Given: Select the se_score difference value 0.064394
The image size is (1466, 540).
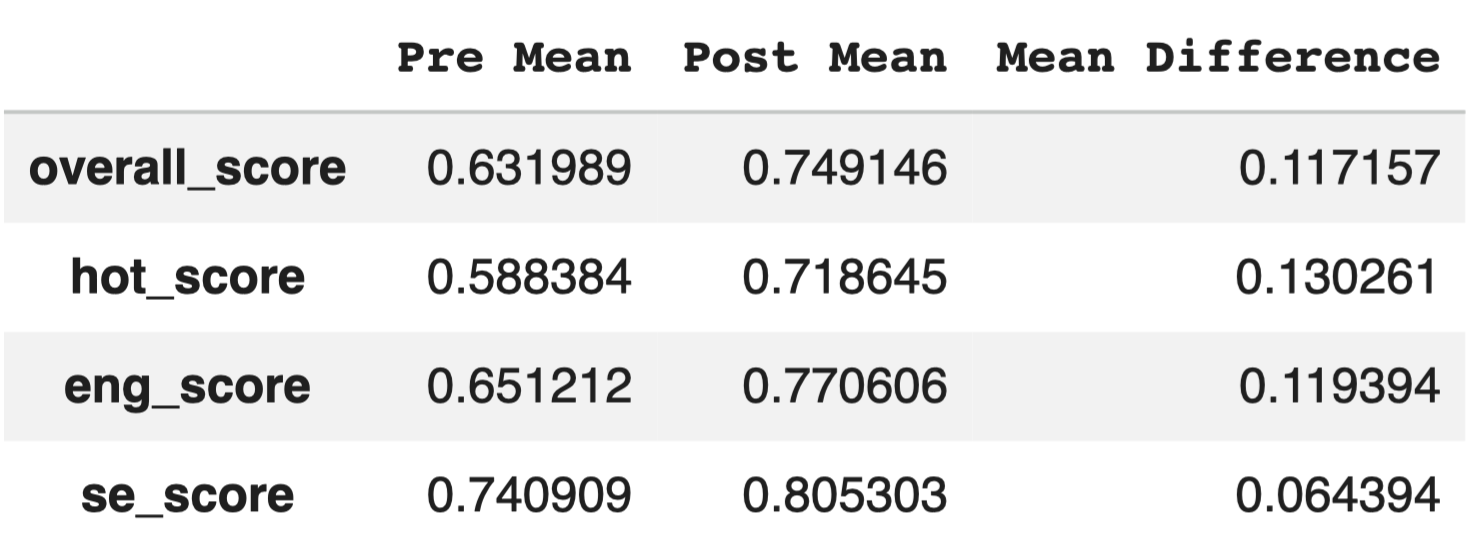Looking at the screenshot, I should point(1339,495).
